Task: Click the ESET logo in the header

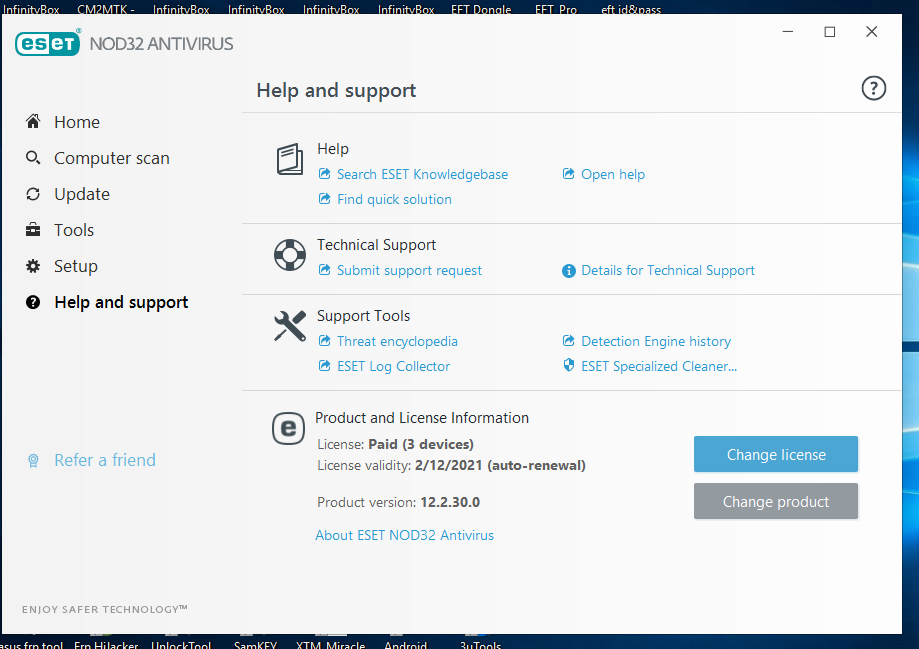Action: (48, 43)
